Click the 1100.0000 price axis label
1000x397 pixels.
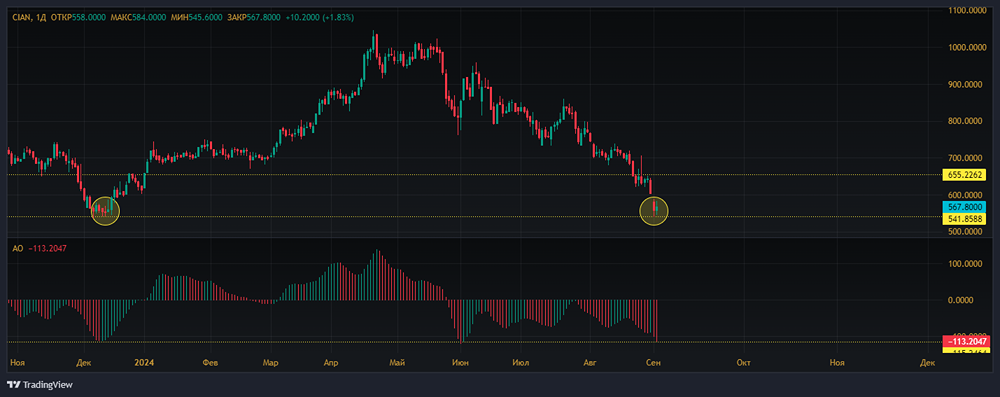[966, 10]
